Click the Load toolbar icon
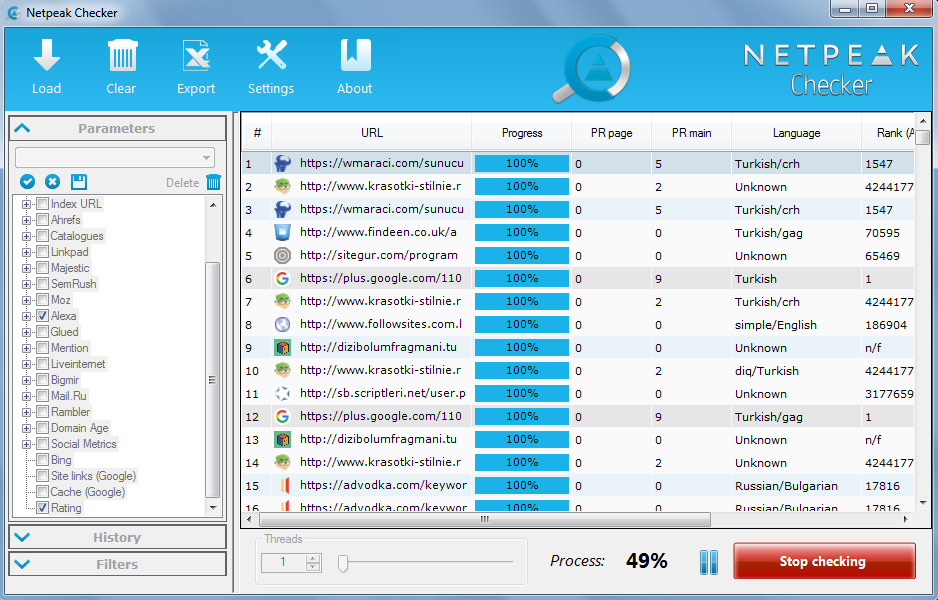 tap(47, 56)
